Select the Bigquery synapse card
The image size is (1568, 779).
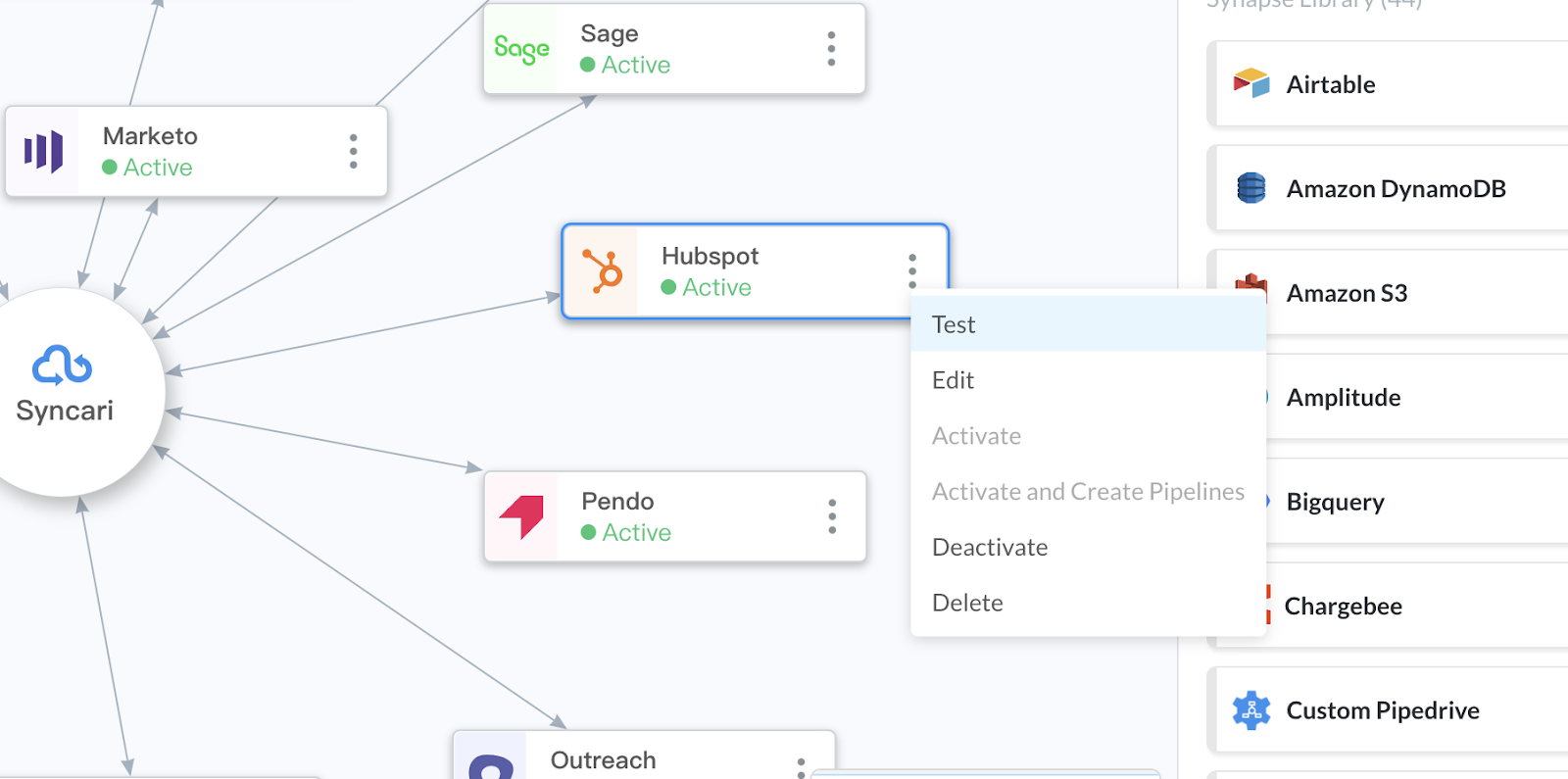coord(1416,502)
